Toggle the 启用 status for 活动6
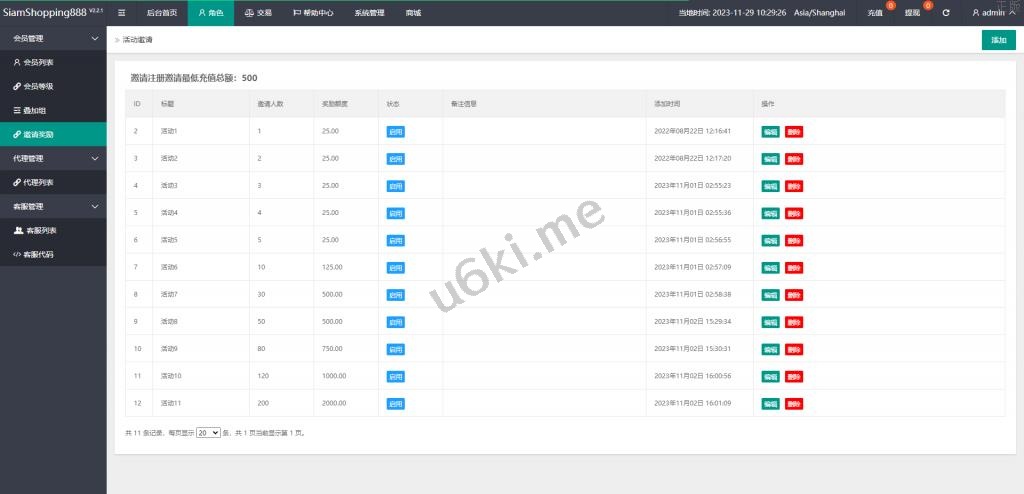Screen dimensions: 1024x494 395,267
